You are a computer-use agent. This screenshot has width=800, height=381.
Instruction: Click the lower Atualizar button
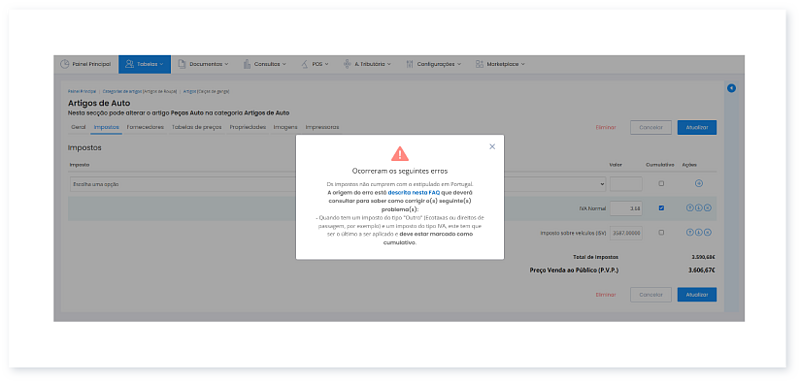click(697, 295)
